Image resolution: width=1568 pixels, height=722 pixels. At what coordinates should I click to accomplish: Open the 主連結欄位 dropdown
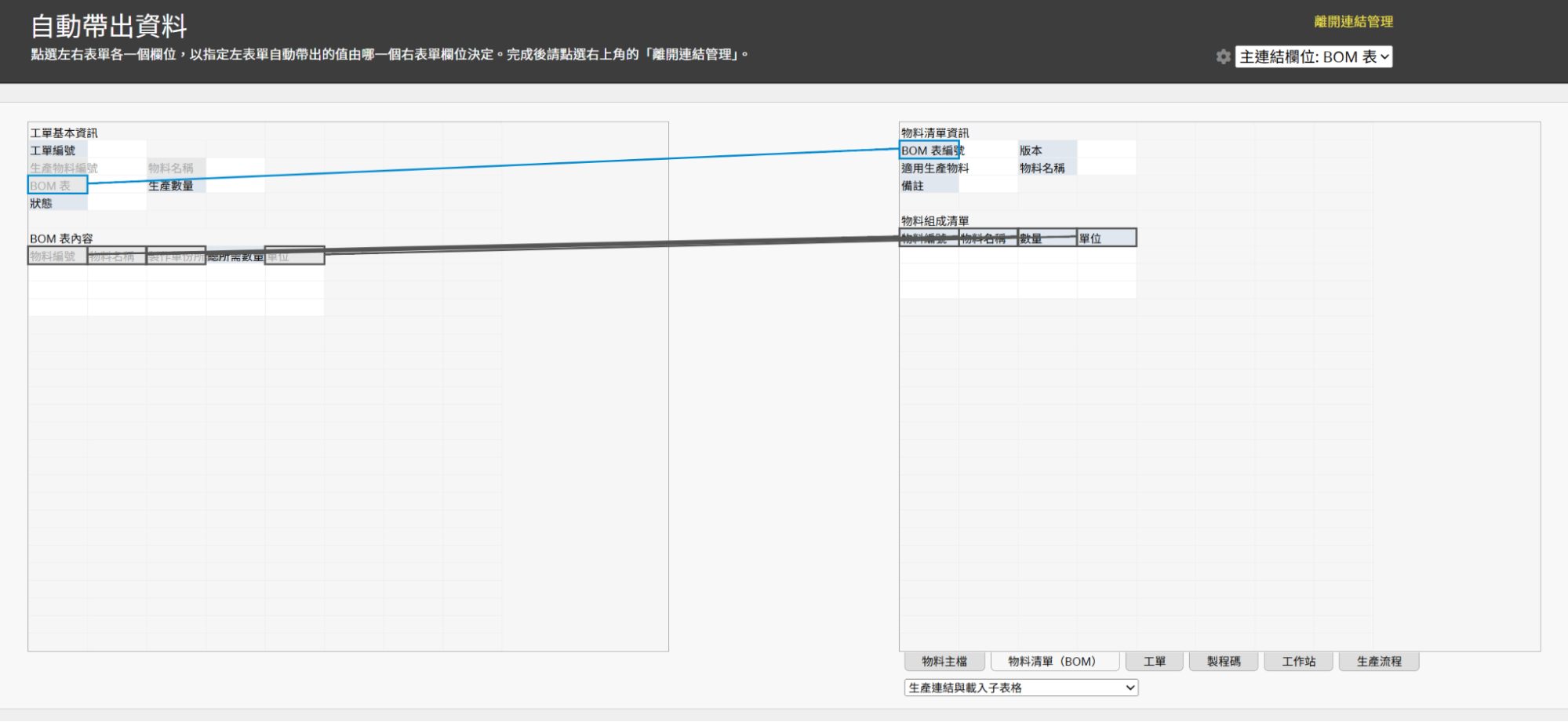(x=1313, y=56)
